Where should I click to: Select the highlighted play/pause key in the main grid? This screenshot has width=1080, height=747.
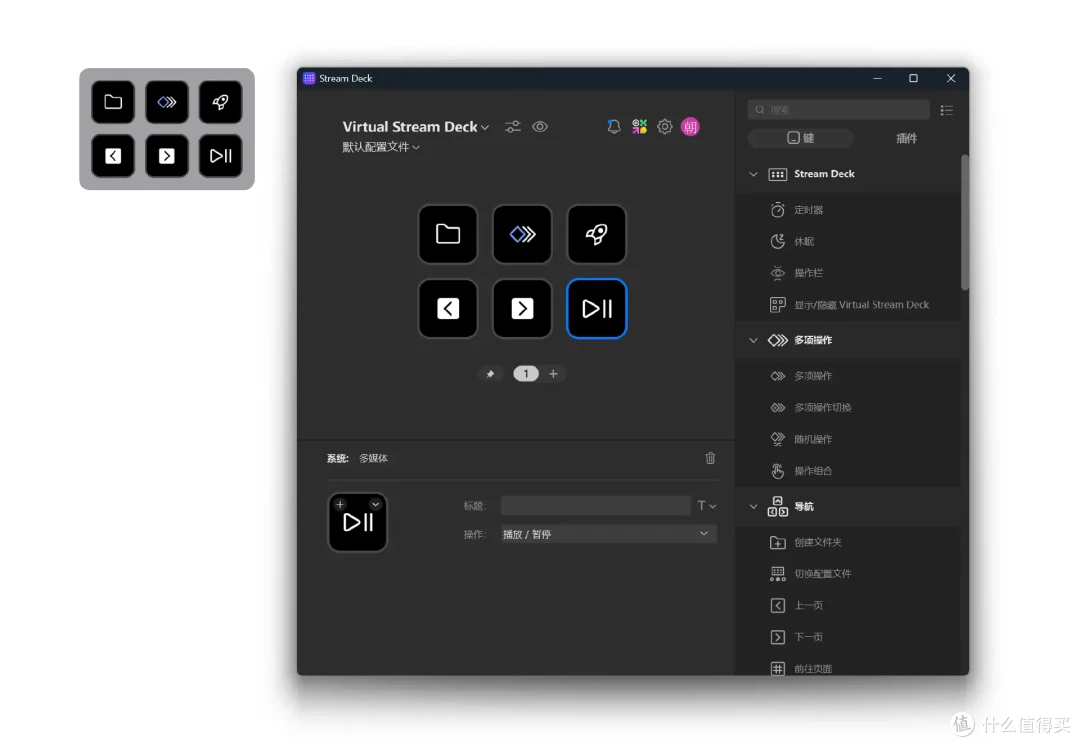(596, 308)
